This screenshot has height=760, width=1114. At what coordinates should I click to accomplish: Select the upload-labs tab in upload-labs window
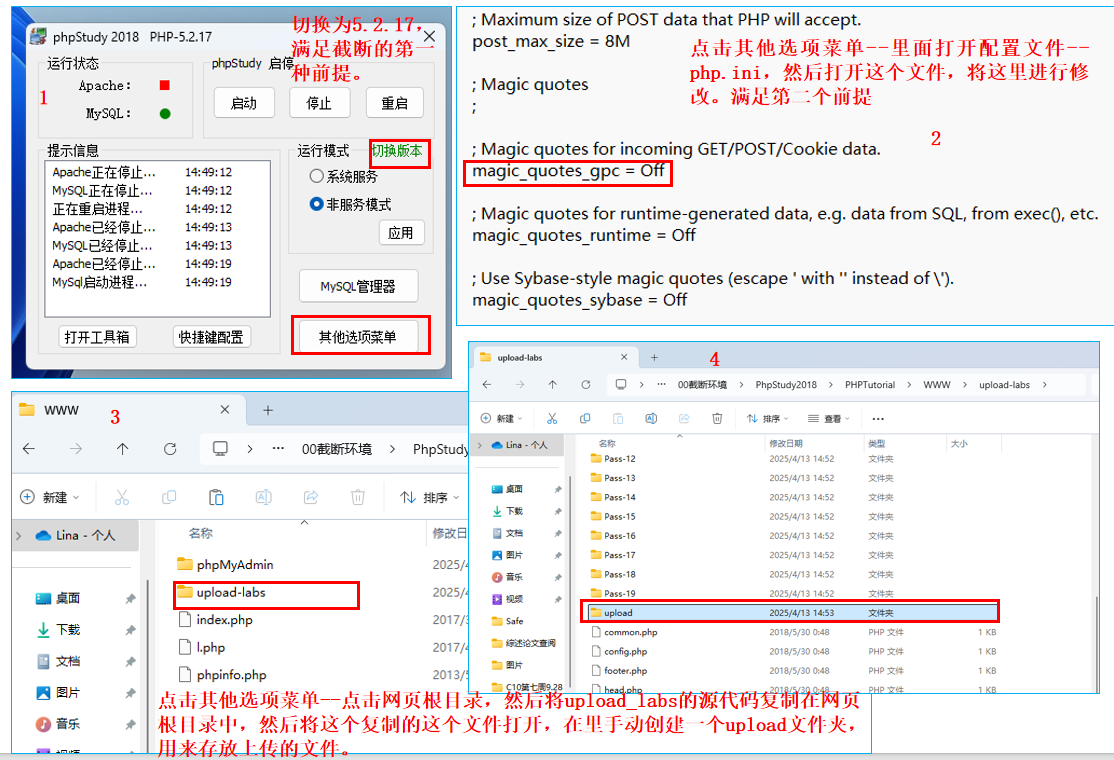click(x=554, y=357)
